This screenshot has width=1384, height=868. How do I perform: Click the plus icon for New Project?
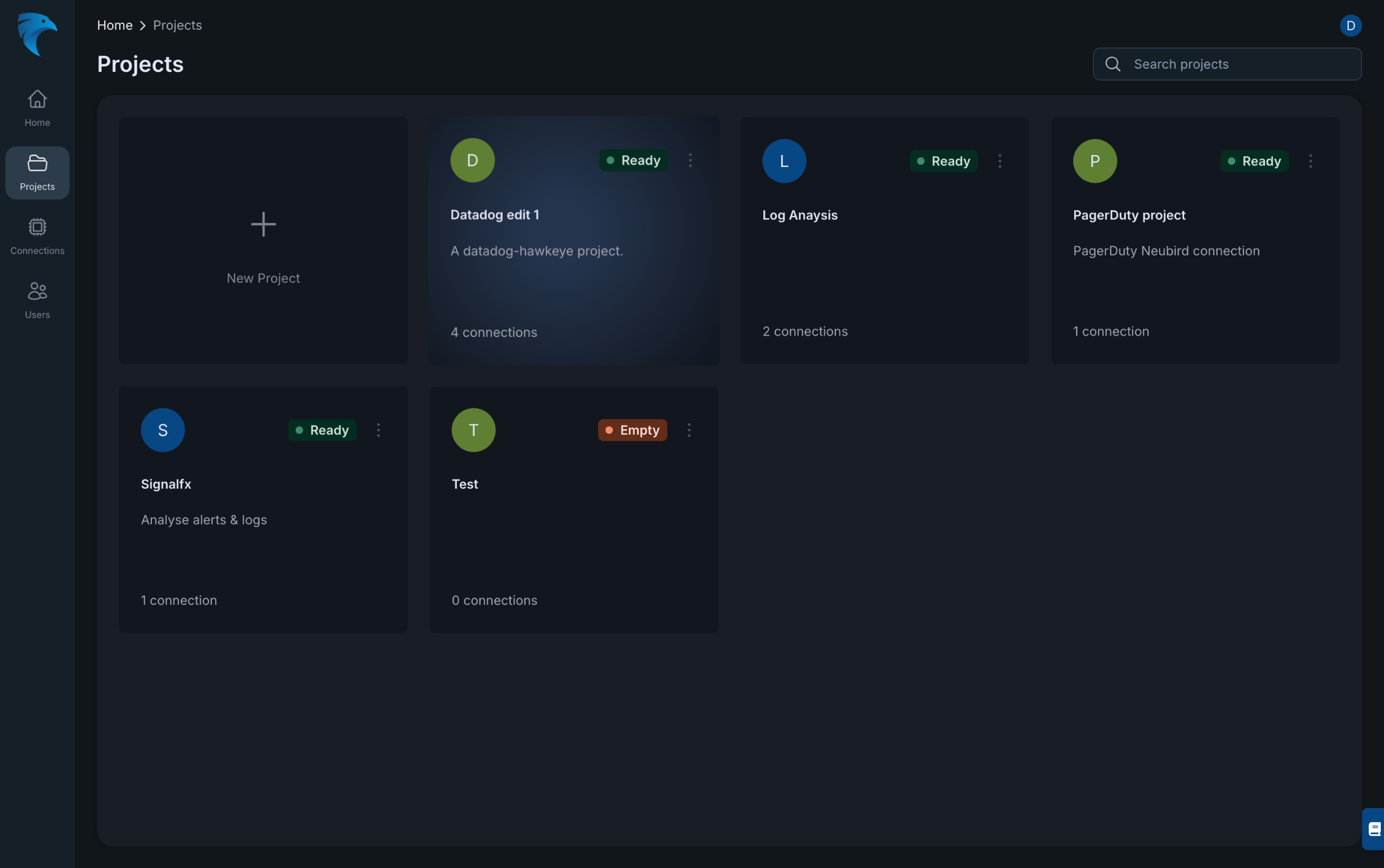[263, 224]
